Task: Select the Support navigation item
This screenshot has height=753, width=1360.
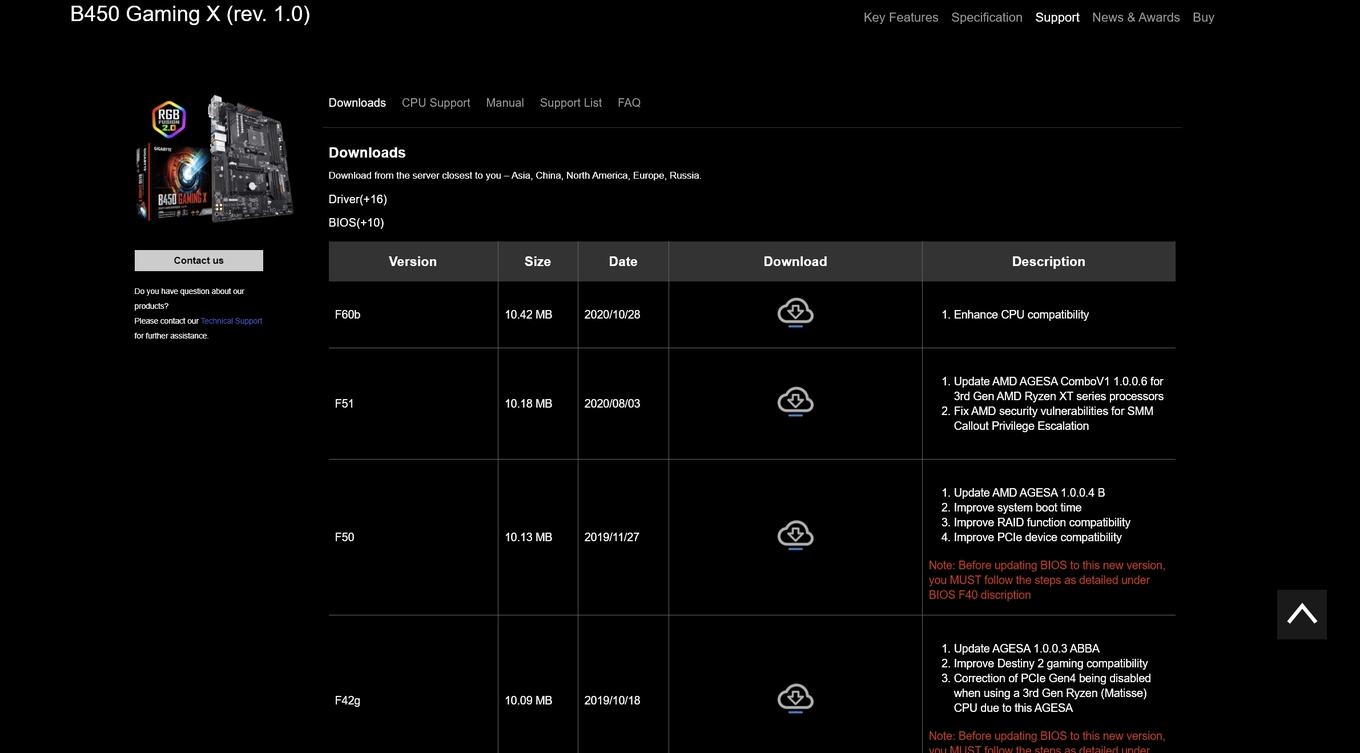Action: 1057,17
